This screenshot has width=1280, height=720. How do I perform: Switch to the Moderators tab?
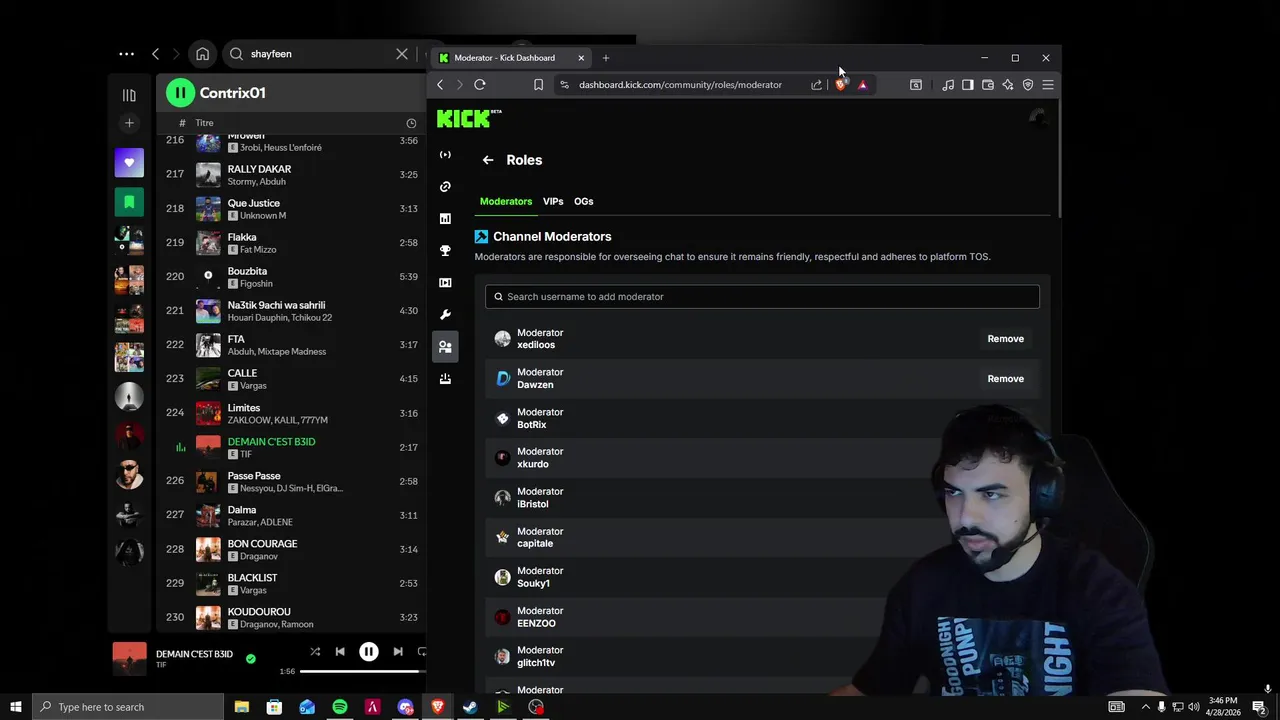(506, 202)
